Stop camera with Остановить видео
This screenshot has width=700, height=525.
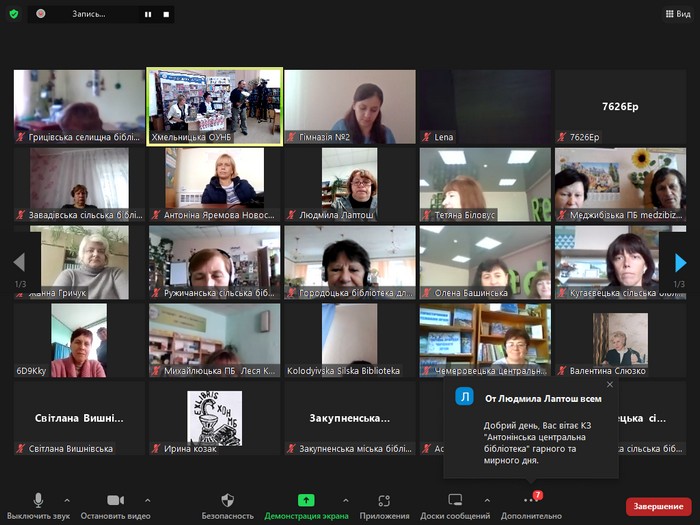(x=116, y=506)
